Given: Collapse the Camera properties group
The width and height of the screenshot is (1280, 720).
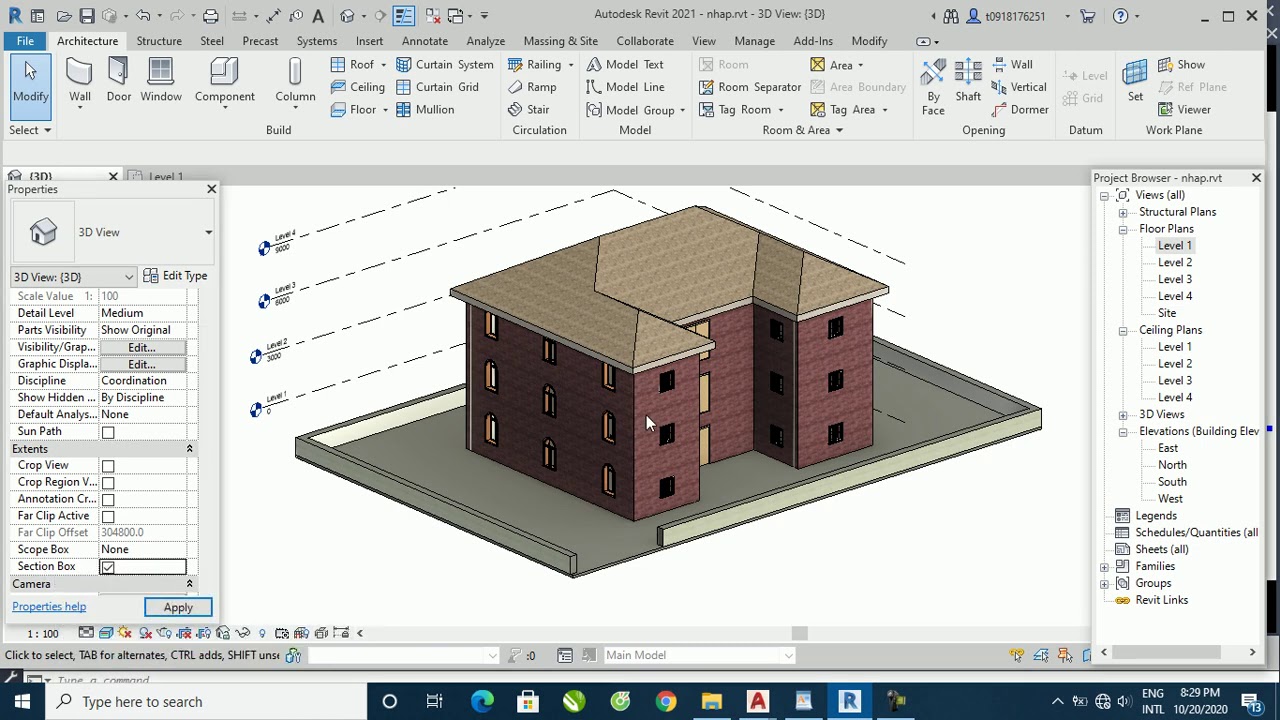Looking at the screenshot, I should click(189, 584).
